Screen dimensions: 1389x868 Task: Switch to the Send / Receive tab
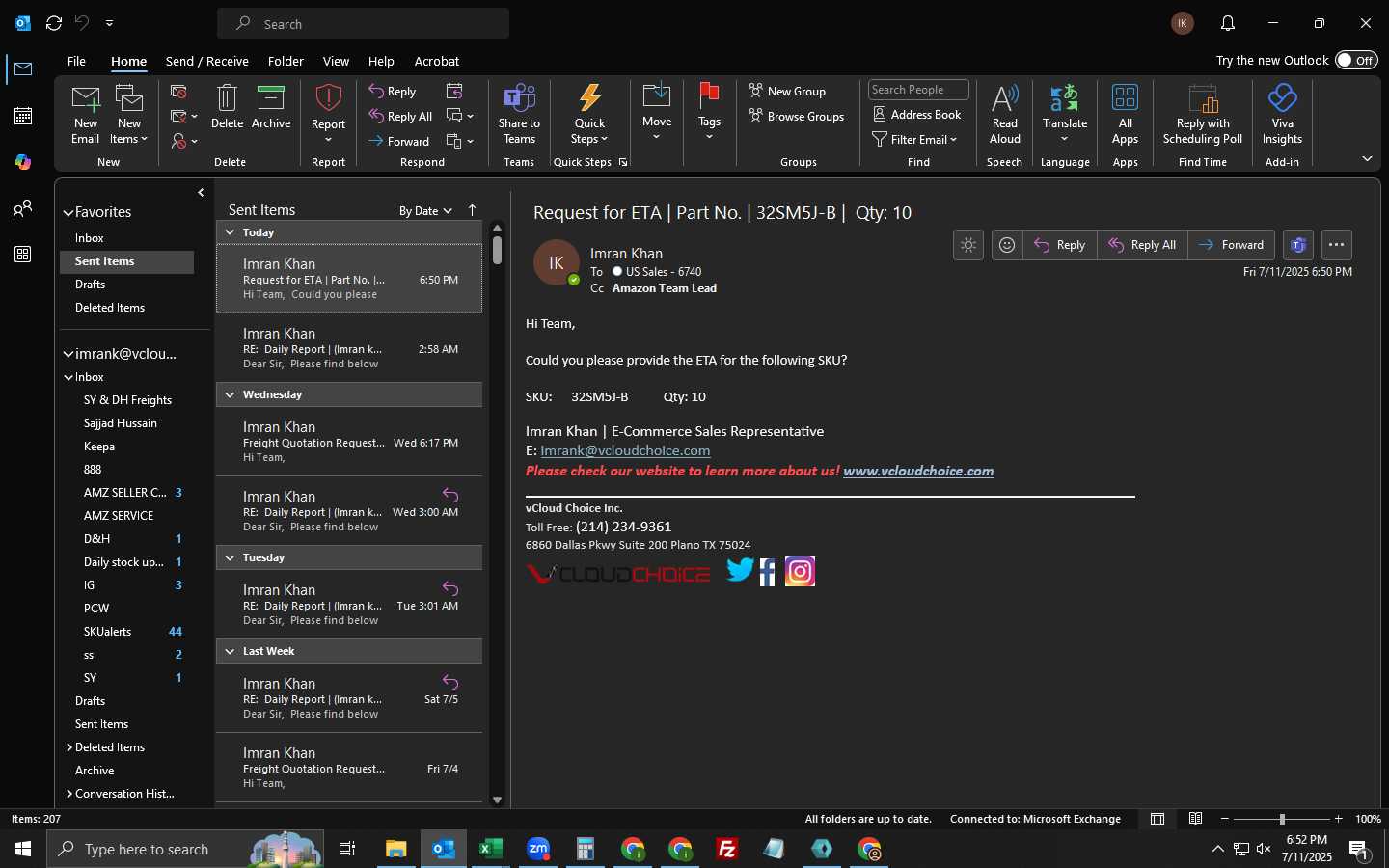207,61
